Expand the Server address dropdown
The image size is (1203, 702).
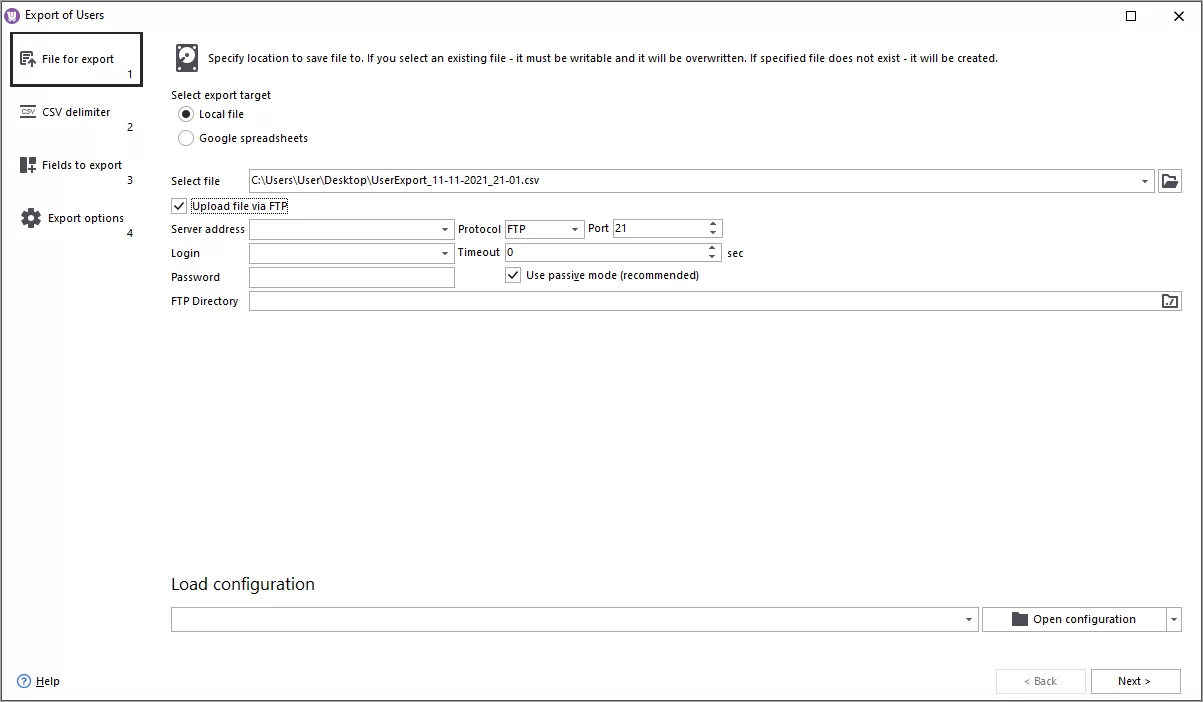pos(445,228)
